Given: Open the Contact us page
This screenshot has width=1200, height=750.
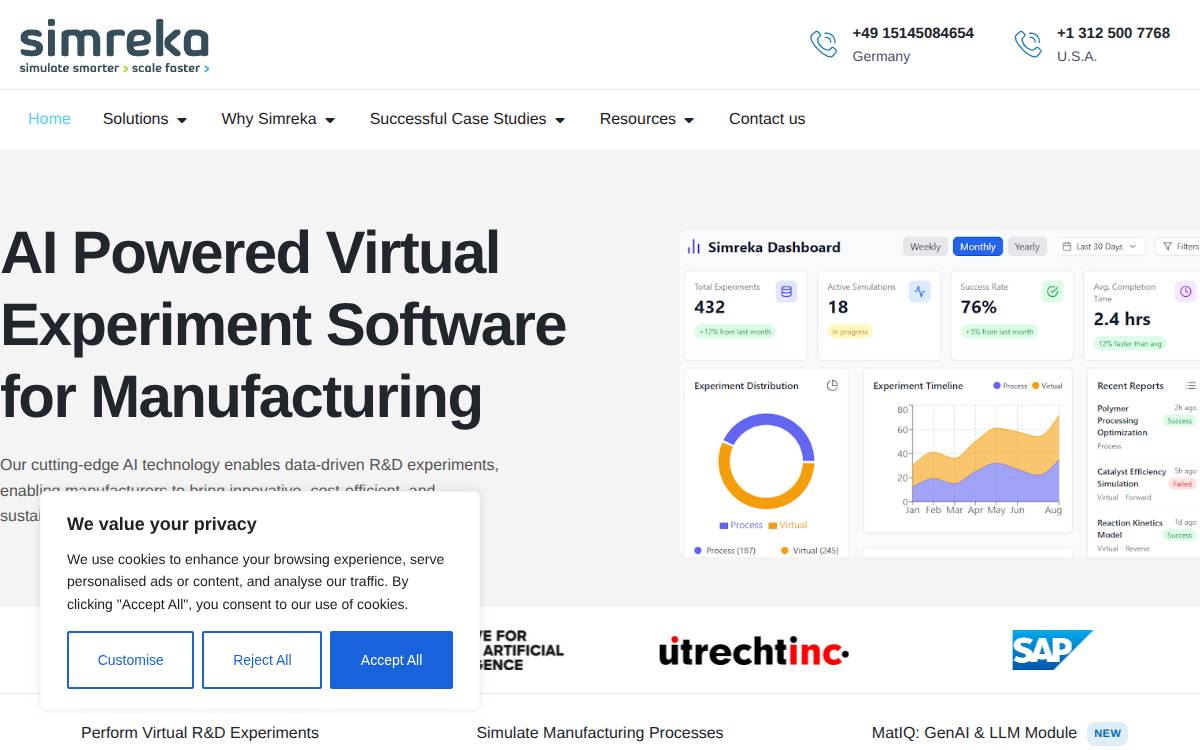Looking at the screenshot, I should point(767,119).
